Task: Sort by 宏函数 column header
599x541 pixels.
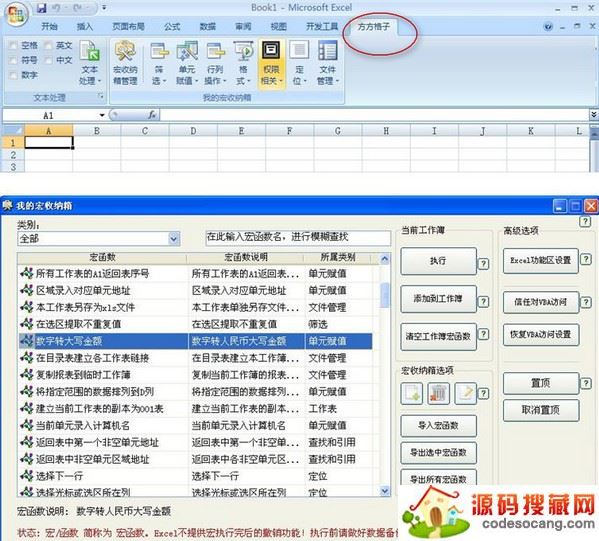Action: [x=102, y=258]
